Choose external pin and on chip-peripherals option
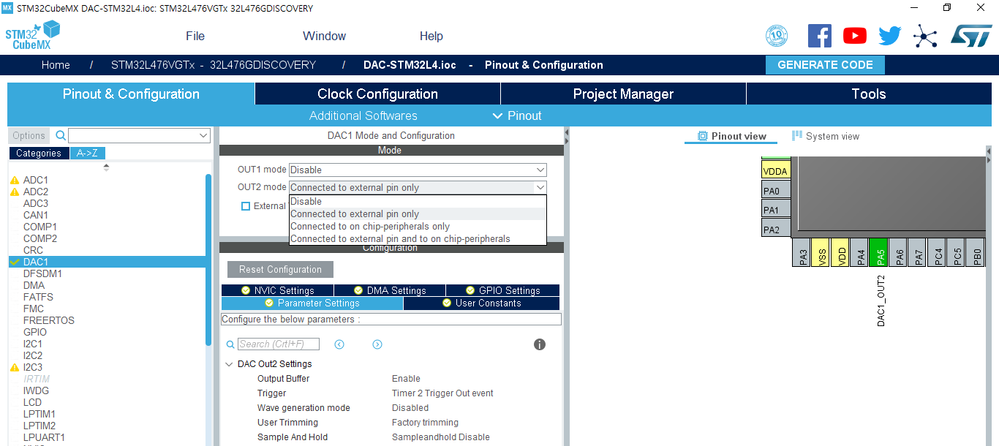The image size is (999, 446). point(418,238)
